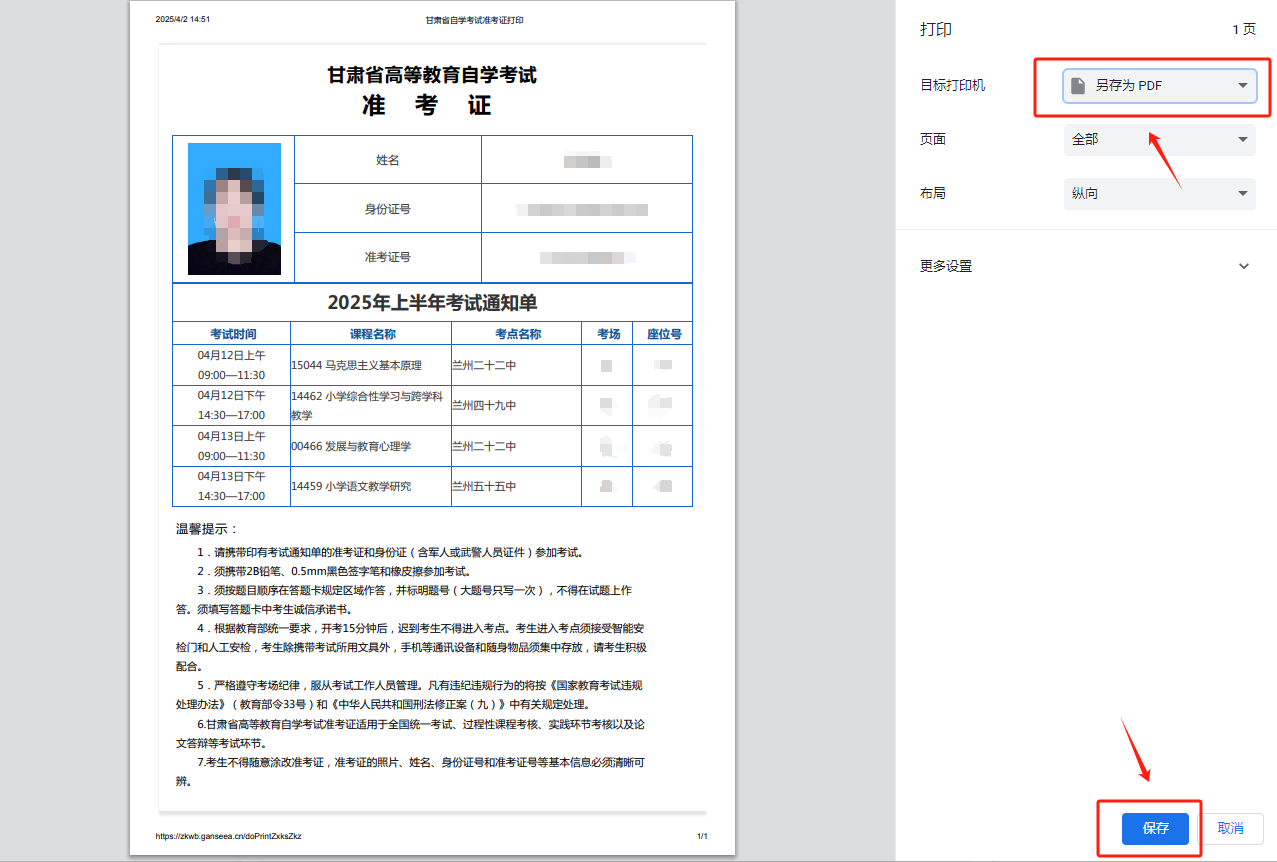
Task: Expand the 更多设置 section label
Action: tap(946, 266)
